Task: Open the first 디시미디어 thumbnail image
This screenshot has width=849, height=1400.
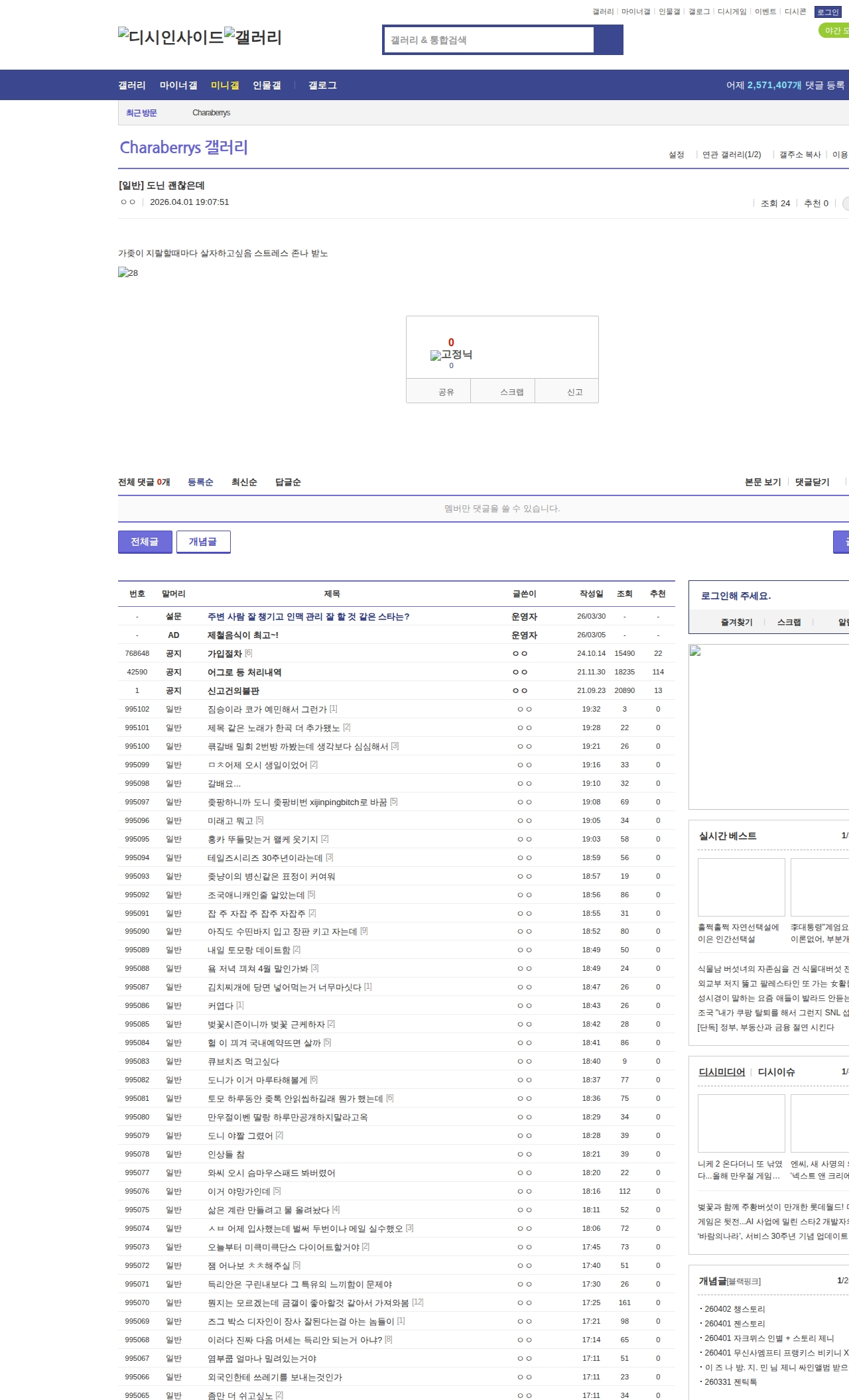Action: tap(741, 1123)
